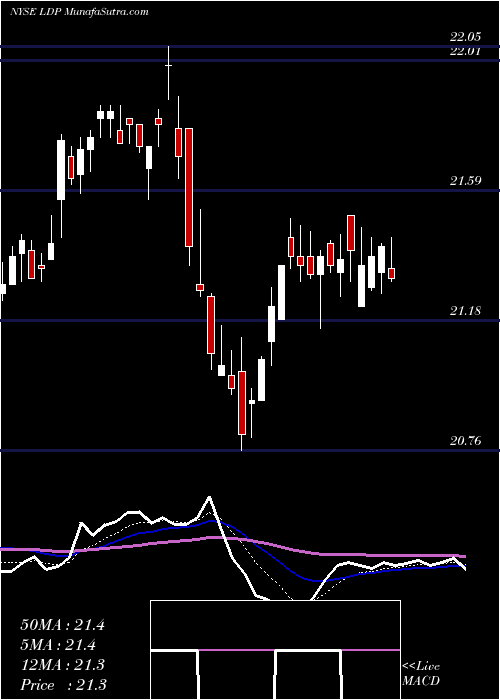Click the doji candle at the chart's highest point
500x700 pixels.
pos(168,66)
